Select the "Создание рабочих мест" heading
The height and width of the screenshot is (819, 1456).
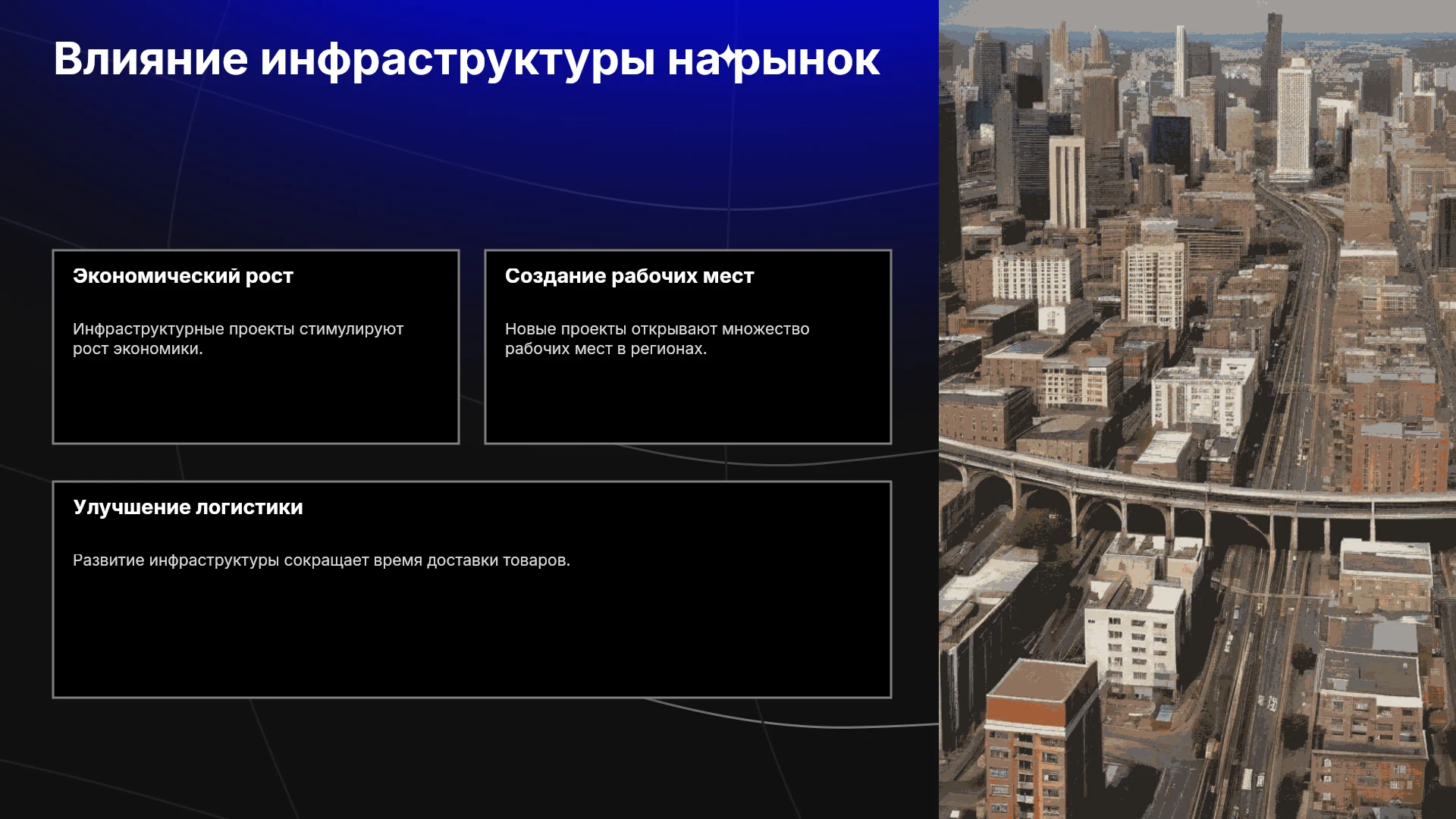629,276
